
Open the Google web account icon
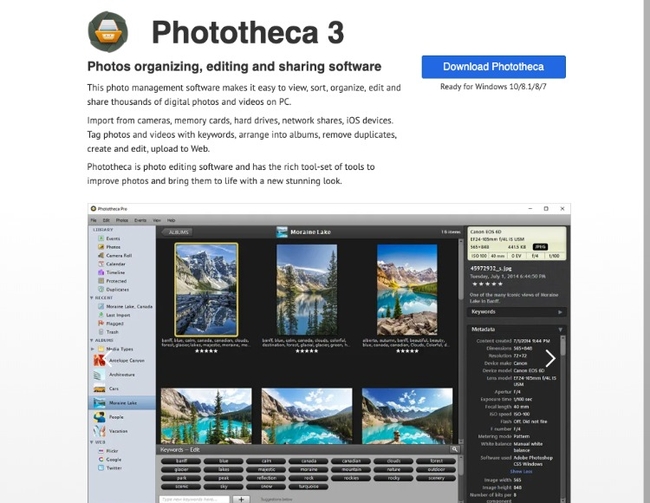101,459
